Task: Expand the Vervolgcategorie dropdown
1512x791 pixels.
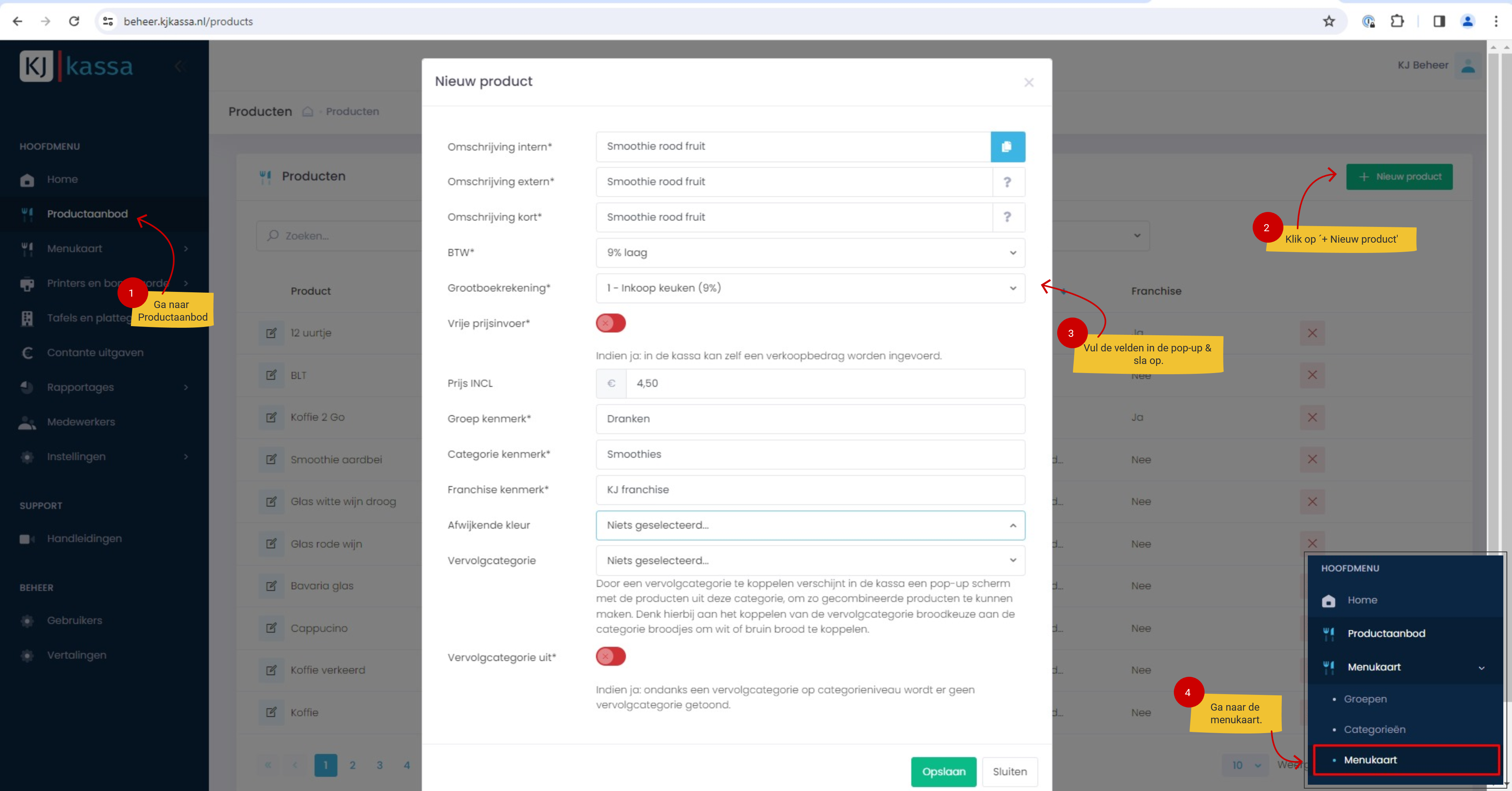Action: pyautogui.click(x=810, y=561)
